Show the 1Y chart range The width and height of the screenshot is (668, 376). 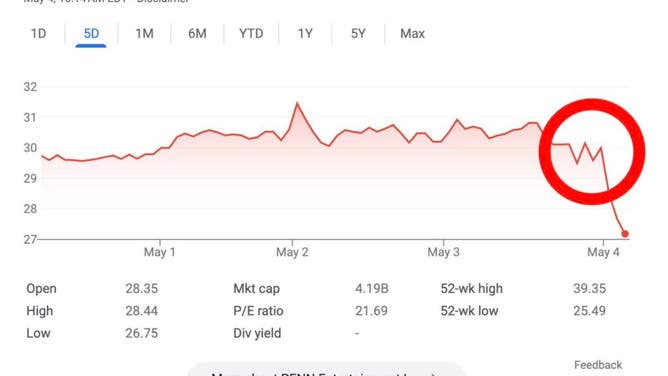tap(305, 34)
